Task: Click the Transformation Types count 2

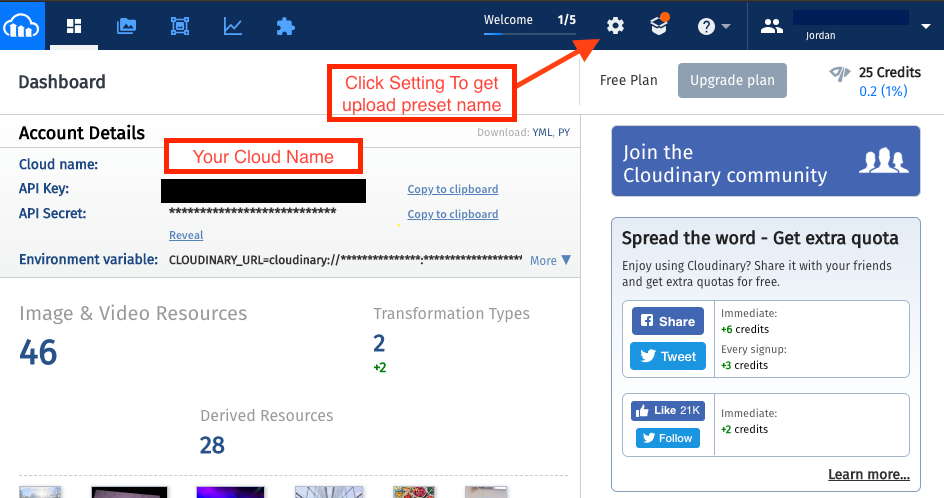Action: (x=379, y=343)
